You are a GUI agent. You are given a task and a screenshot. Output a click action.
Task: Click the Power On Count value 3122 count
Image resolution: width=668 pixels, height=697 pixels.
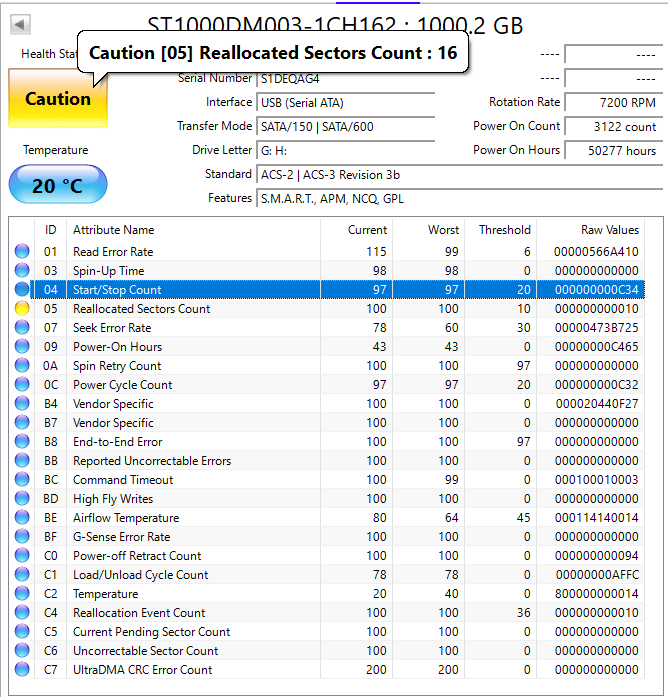[x=614, y=127]
